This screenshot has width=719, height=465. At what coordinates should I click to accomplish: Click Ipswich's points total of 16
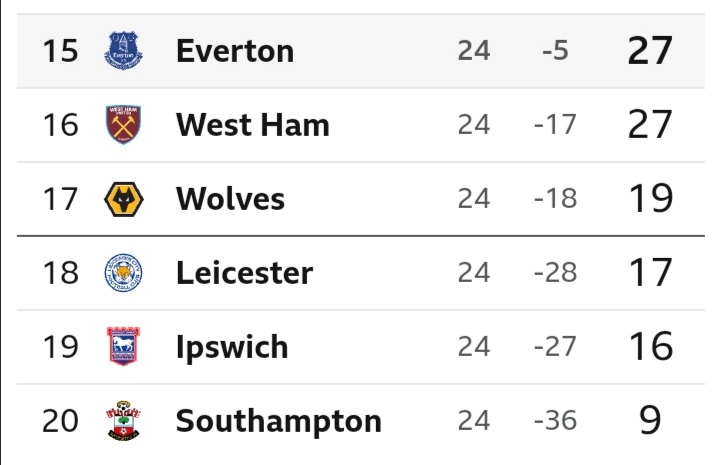[650, 347]
